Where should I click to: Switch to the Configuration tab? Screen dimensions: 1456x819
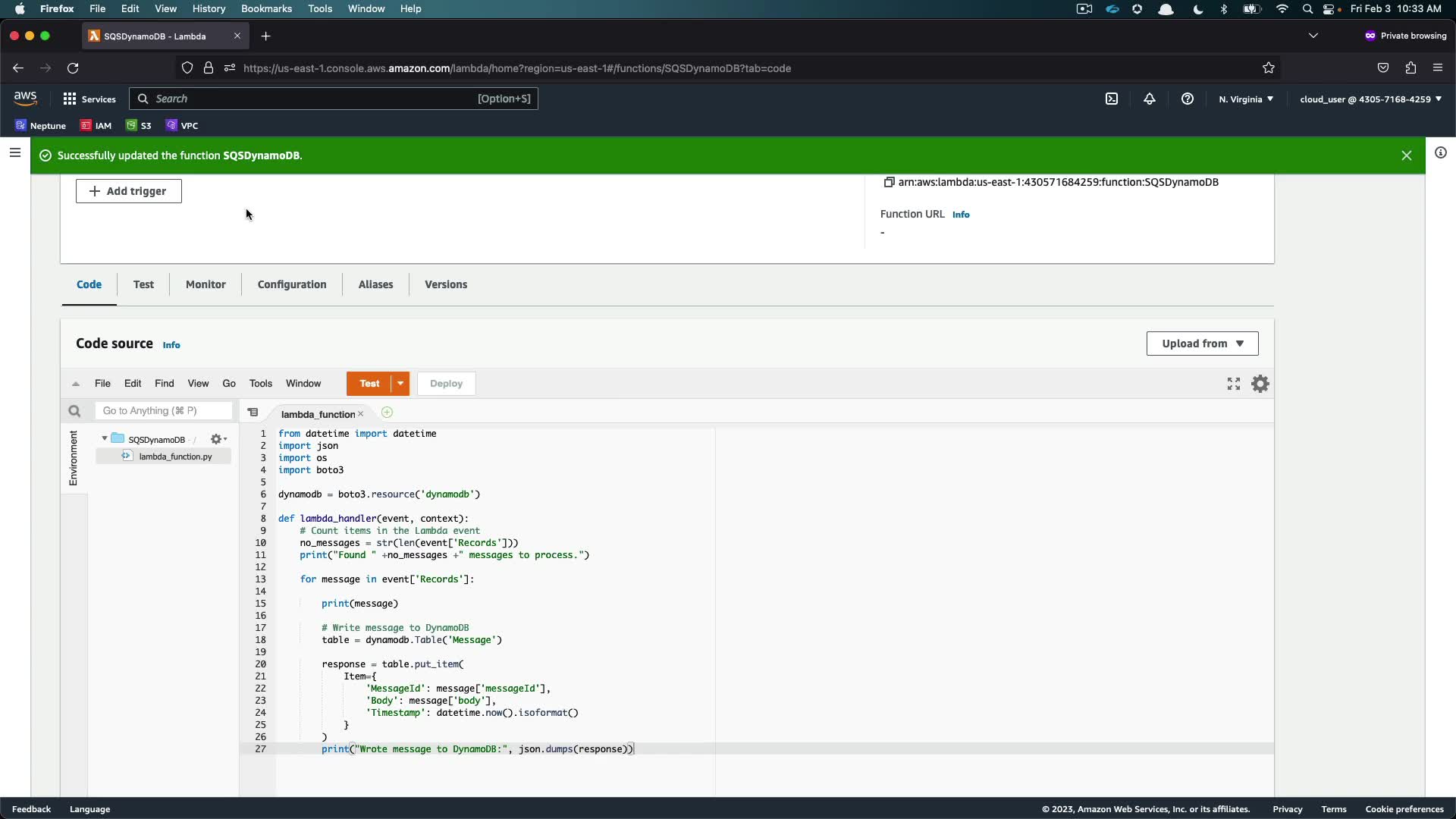pos(292,284)
